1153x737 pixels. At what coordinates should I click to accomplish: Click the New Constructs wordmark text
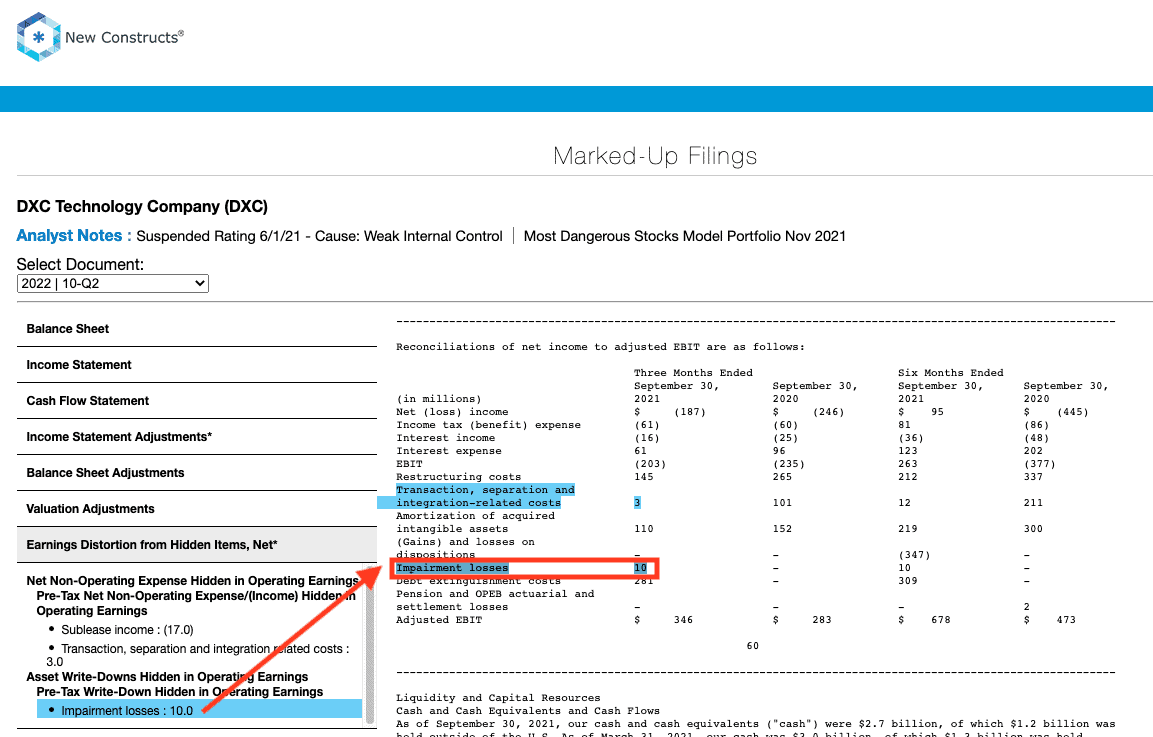(x=124, y=38)
